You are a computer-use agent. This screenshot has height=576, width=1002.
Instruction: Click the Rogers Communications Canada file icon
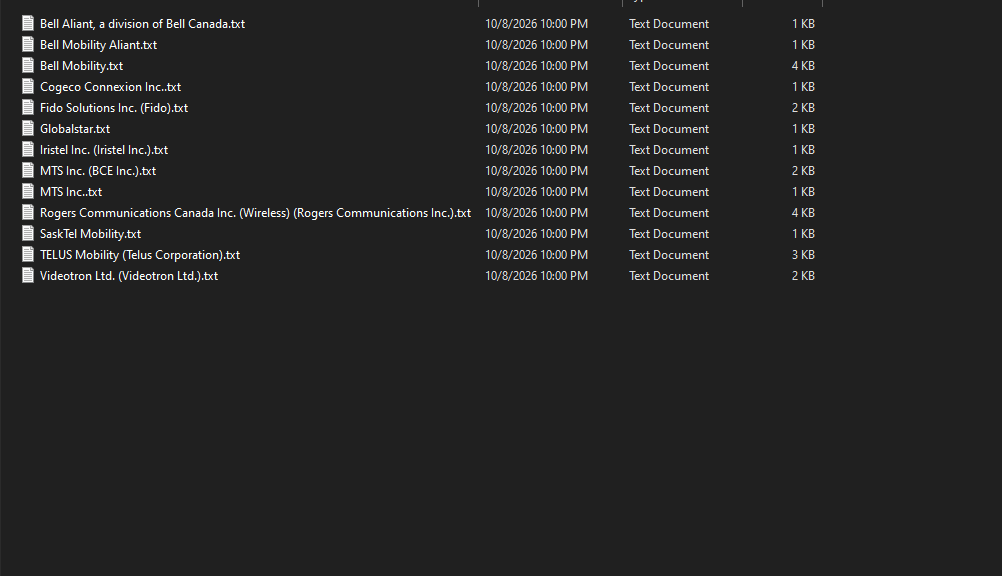click(x=28, y=213)
